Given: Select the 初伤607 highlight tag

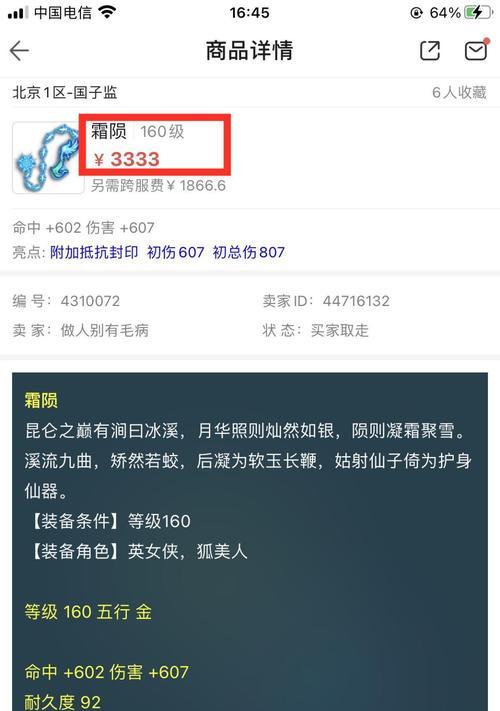Looking at the screenshot, I should pyautogui.click(x=176, y=252).
